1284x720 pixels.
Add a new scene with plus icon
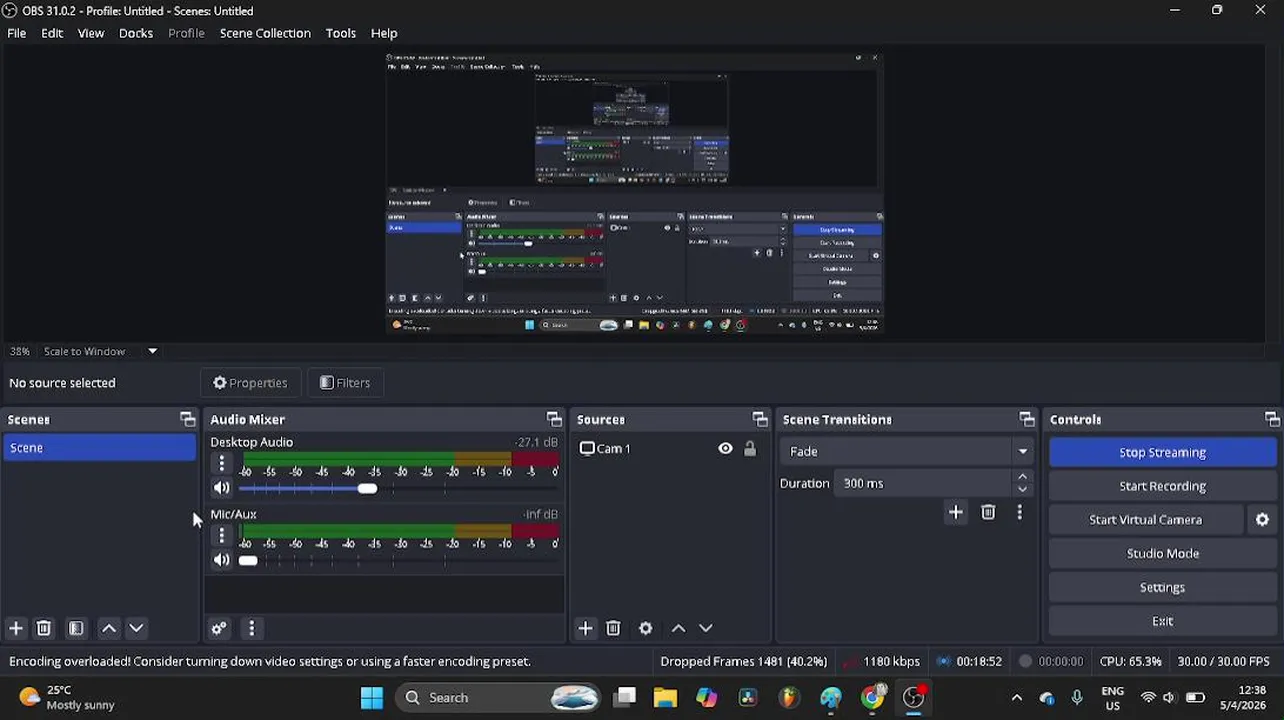coord(16,628)
